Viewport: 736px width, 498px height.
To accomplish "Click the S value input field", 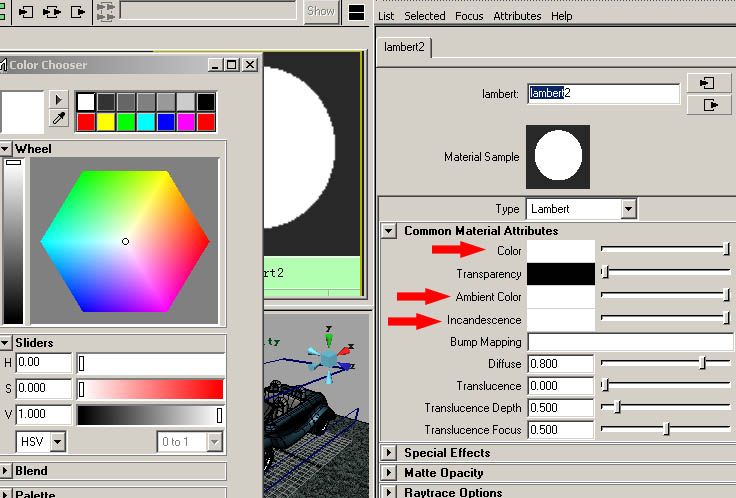I will [44, 388].
